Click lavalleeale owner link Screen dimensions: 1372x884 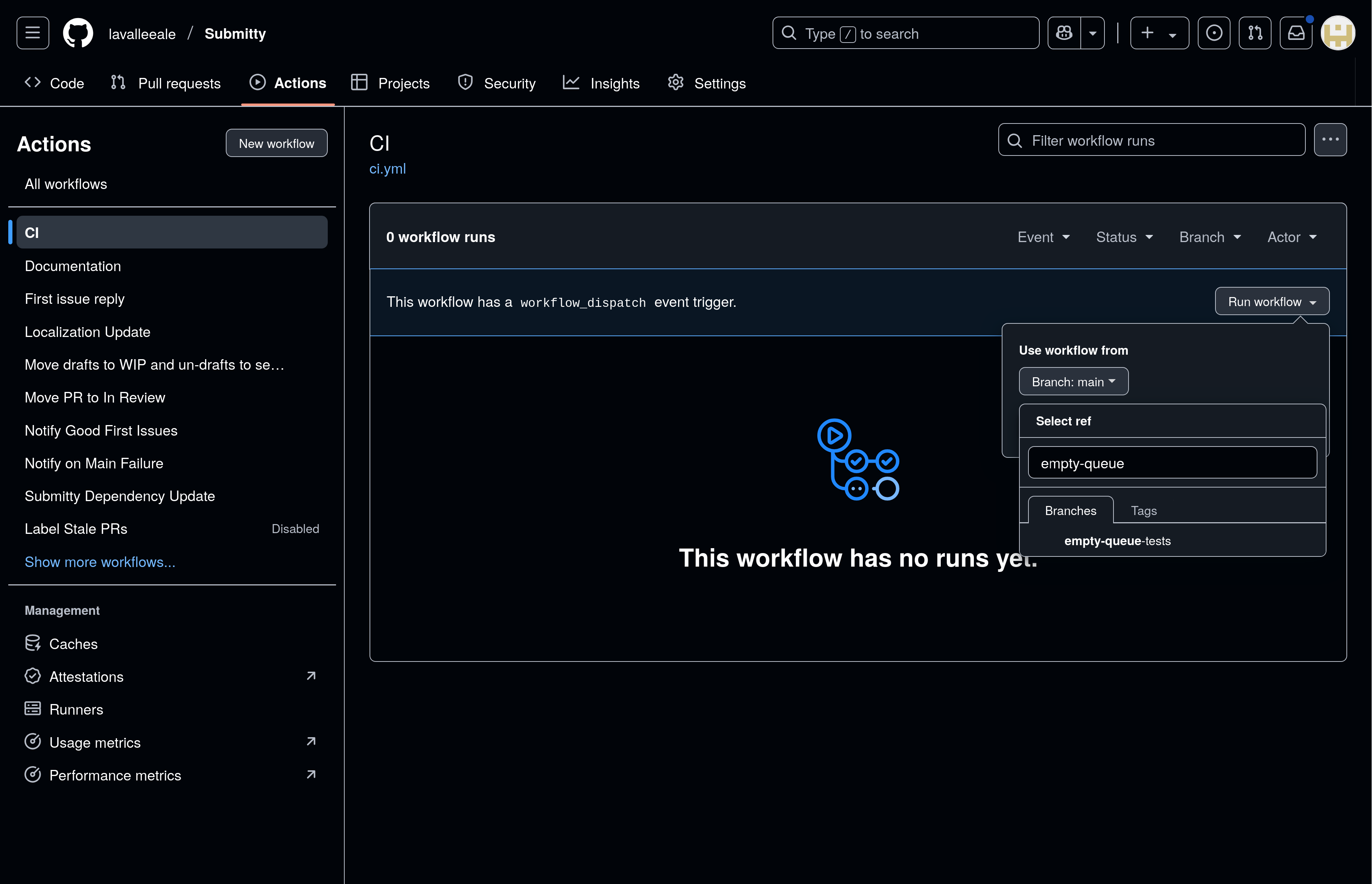pyautogui.click(x=142, y=34)
